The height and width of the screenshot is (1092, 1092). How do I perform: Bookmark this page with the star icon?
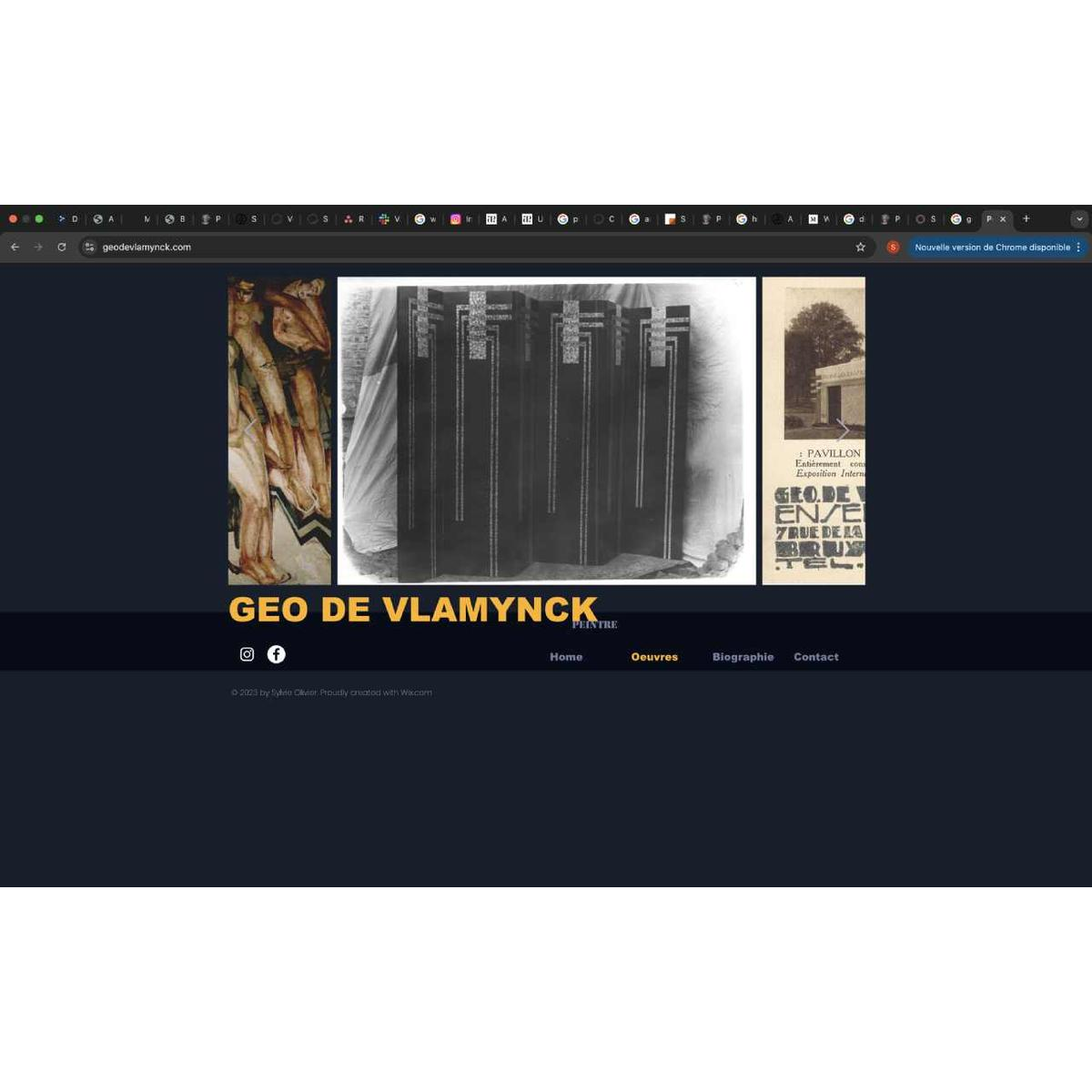[860, 247]
